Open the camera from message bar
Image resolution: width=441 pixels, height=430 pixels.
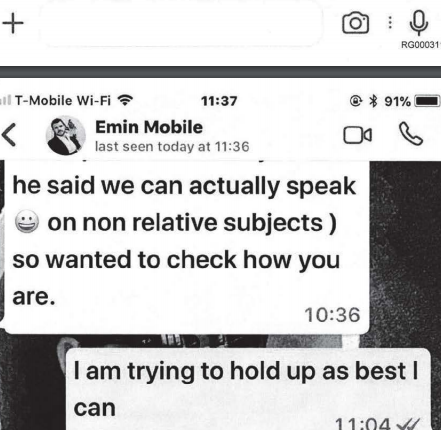click(355, 23)
